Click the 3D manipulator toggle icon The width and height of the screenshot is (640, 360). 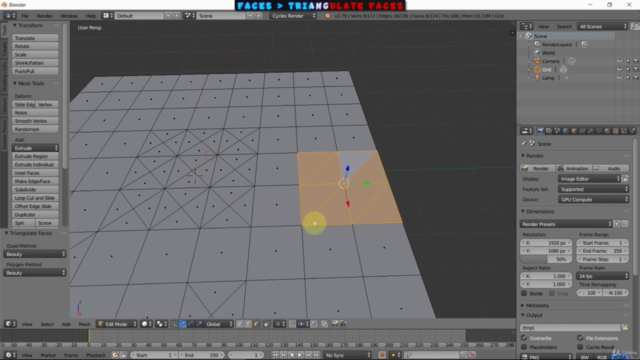[174, 324]
